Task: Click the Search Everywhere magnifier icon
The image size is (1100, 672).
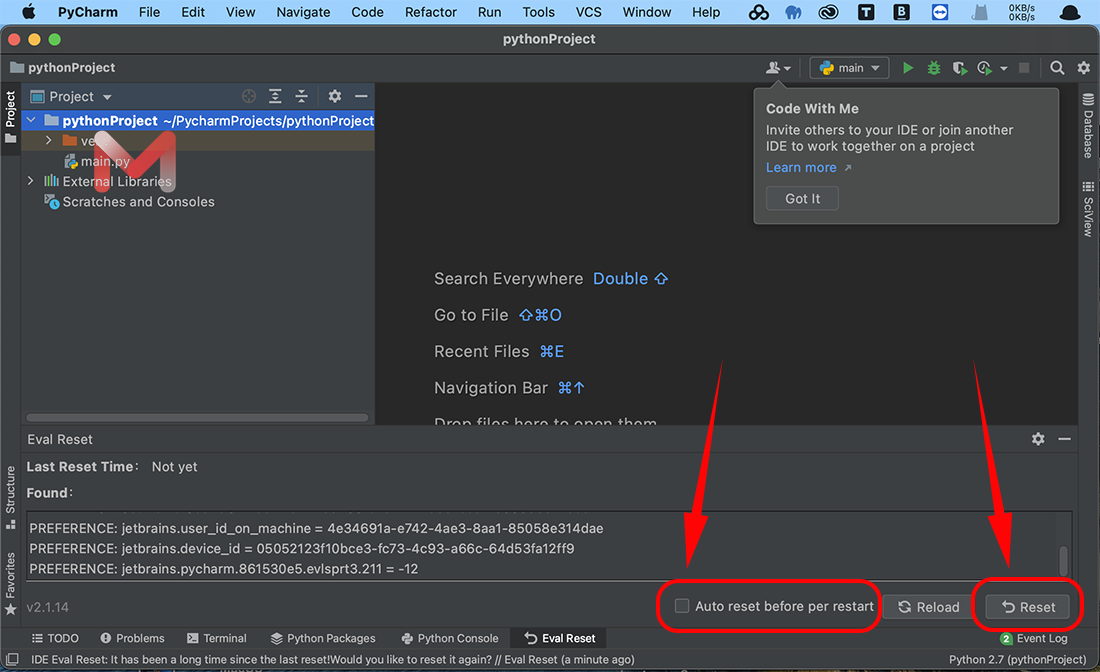Action: 1057,68
